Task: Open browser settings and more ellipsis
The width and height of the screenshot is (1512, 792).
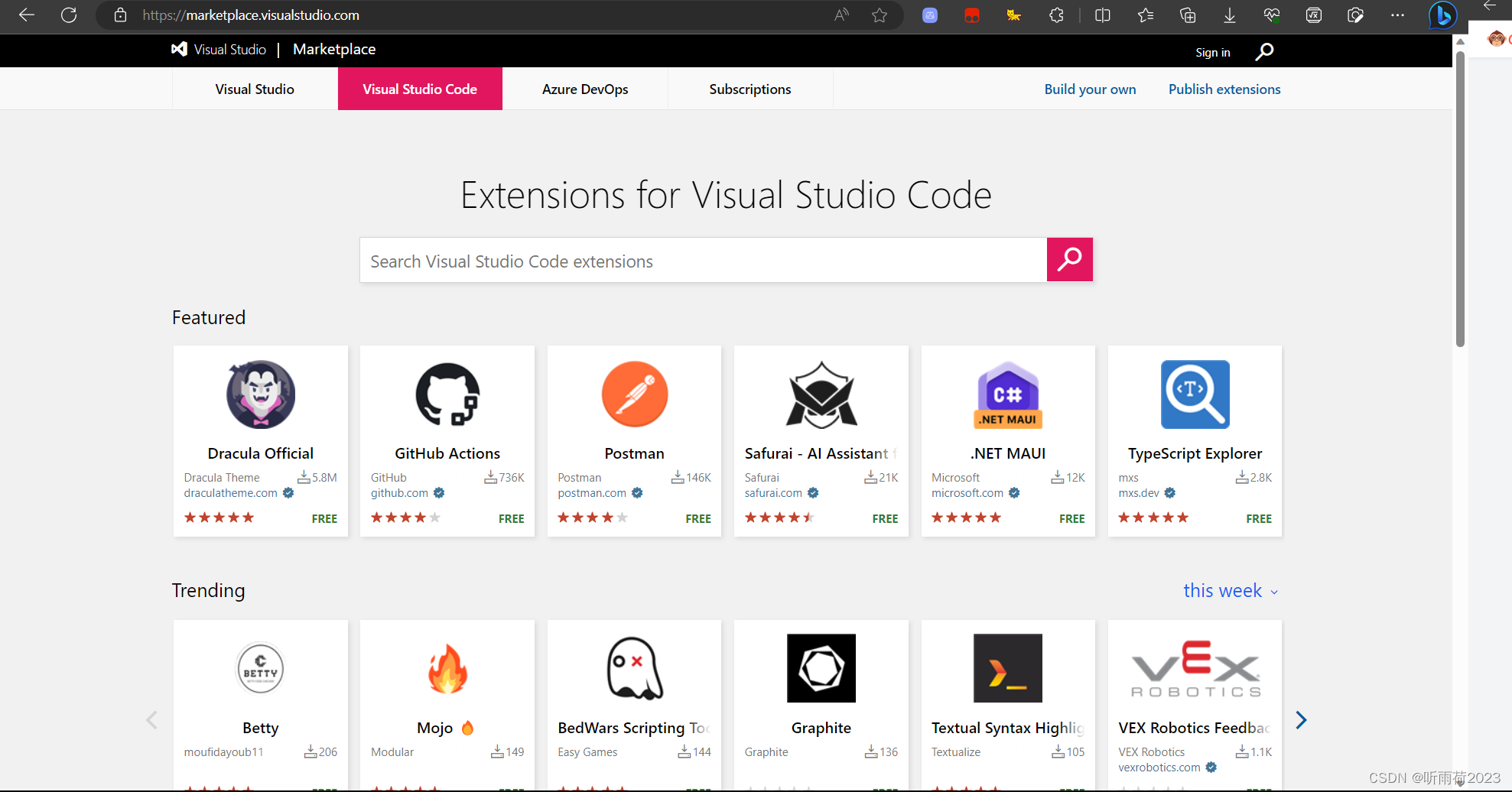Action: 1397,15
